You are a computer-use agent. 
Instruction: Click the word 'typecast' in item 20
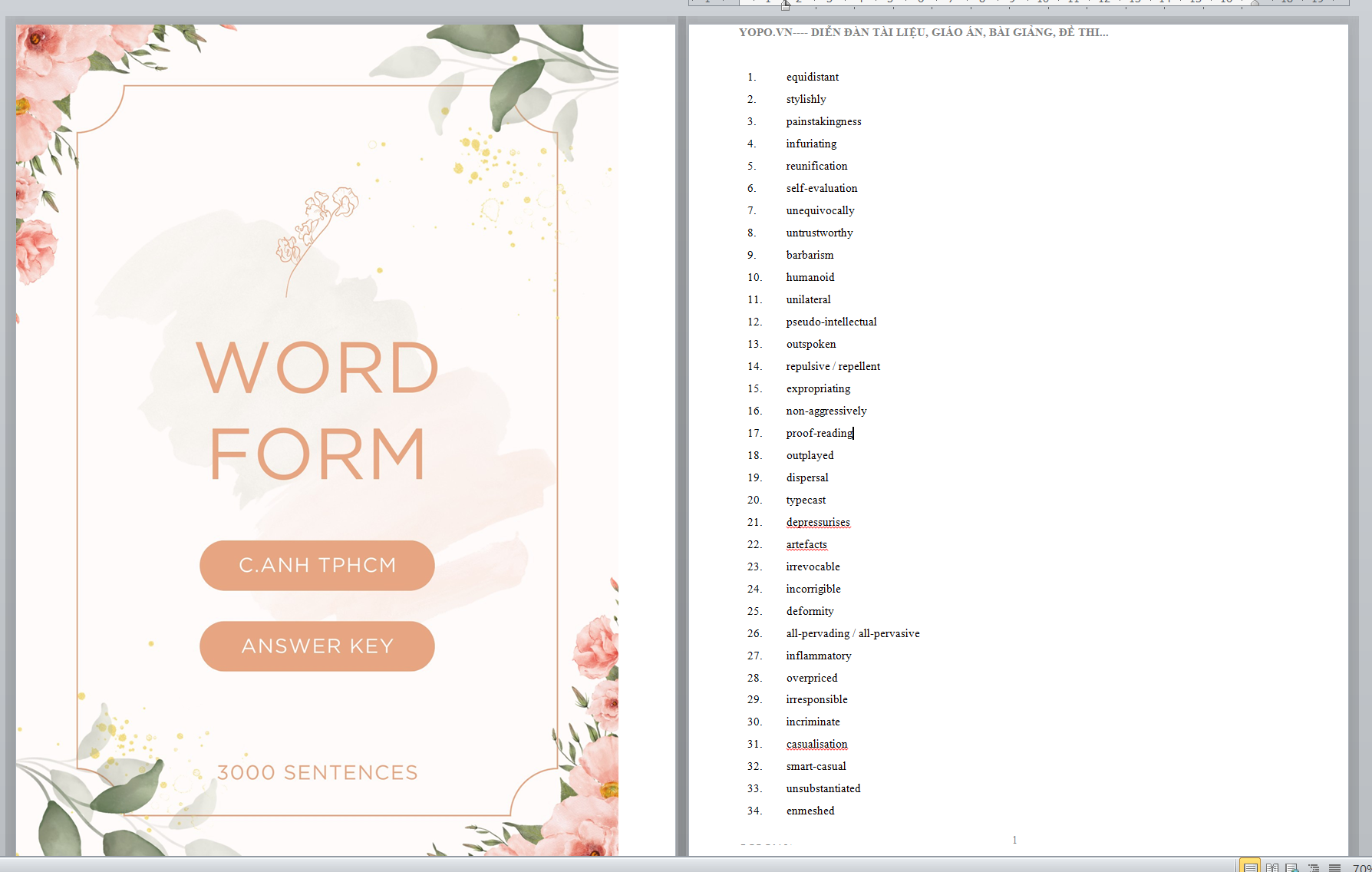(x=806, y=500)
